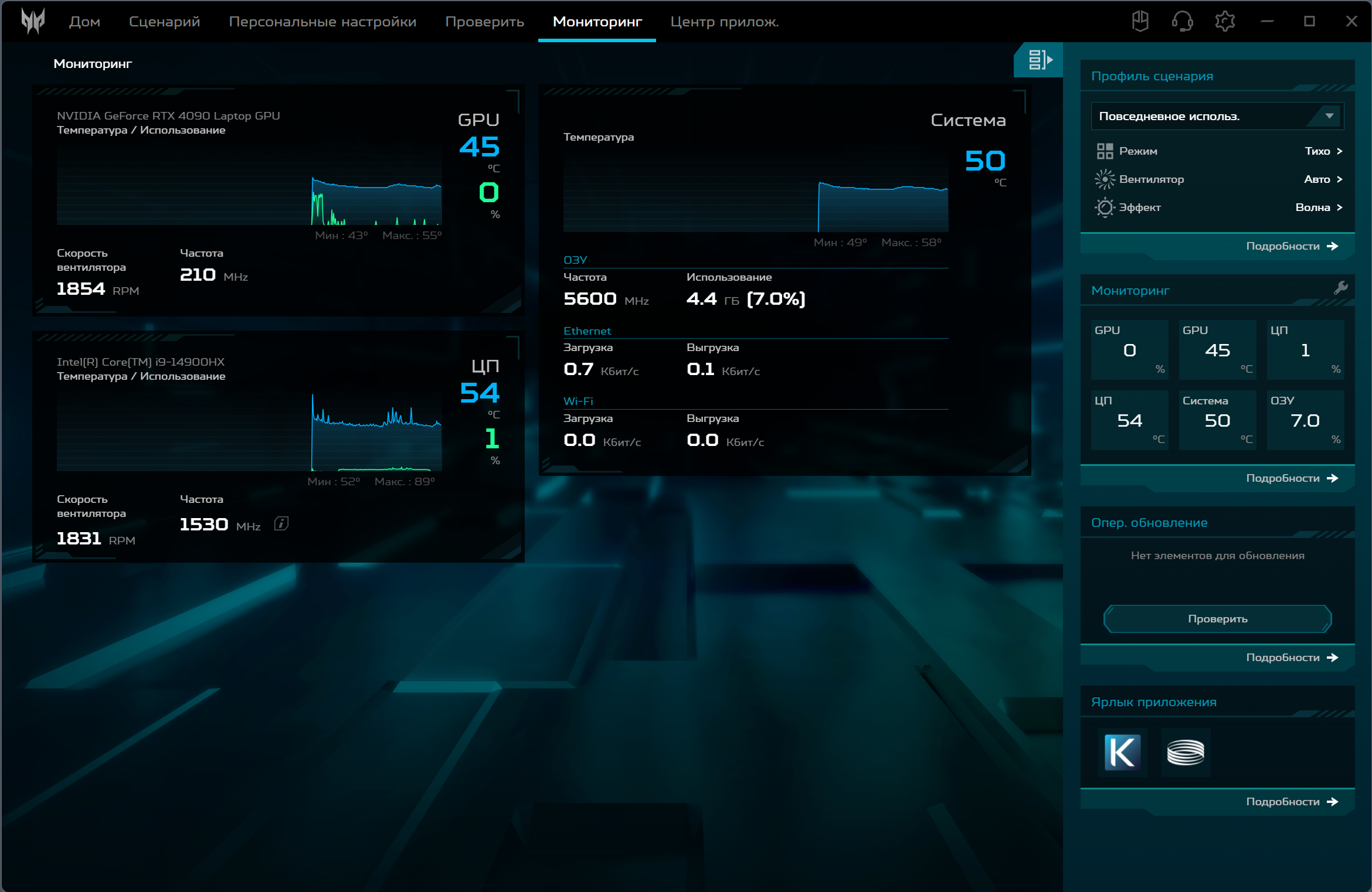Click the CPU frequency info icon
Viewport: 1372px width, 892px height.
point(281,524)
